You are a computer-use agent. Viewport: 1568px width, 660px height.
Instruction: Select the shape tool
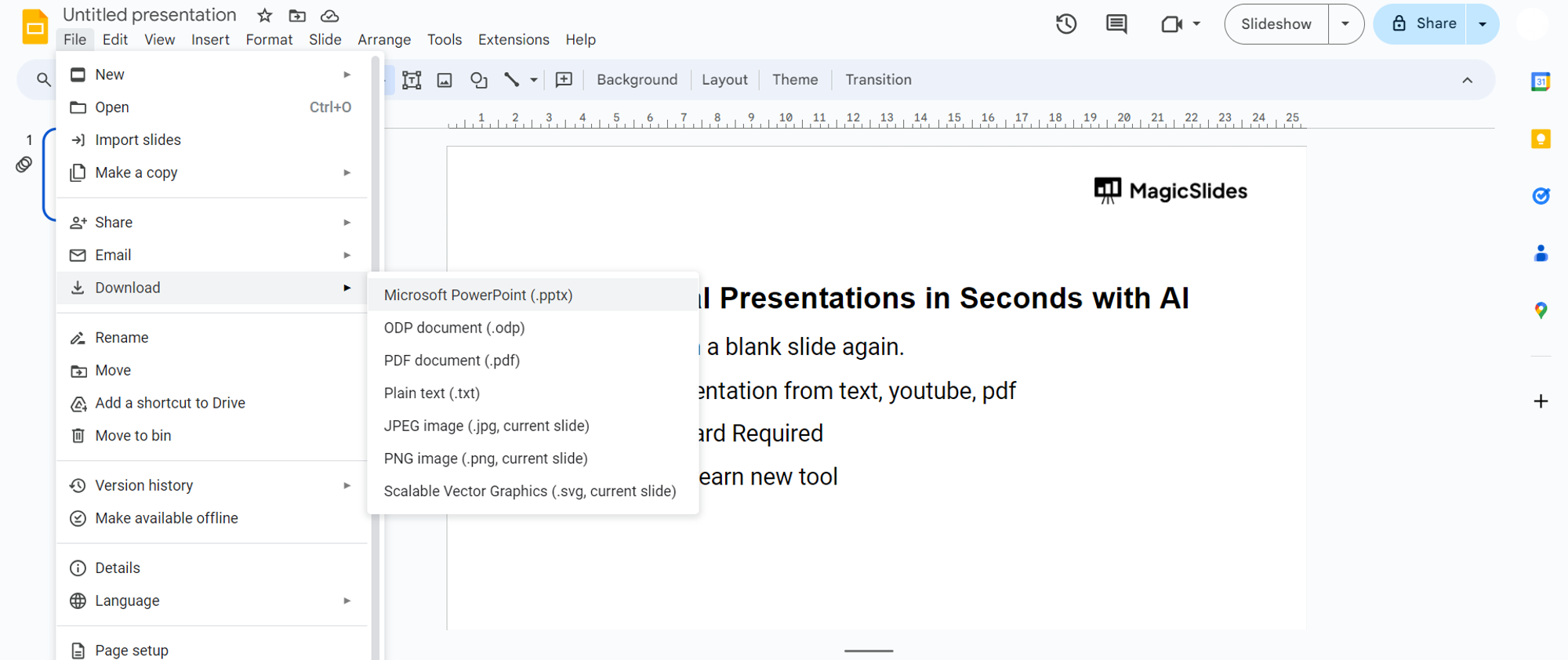(x=478, y=80)
